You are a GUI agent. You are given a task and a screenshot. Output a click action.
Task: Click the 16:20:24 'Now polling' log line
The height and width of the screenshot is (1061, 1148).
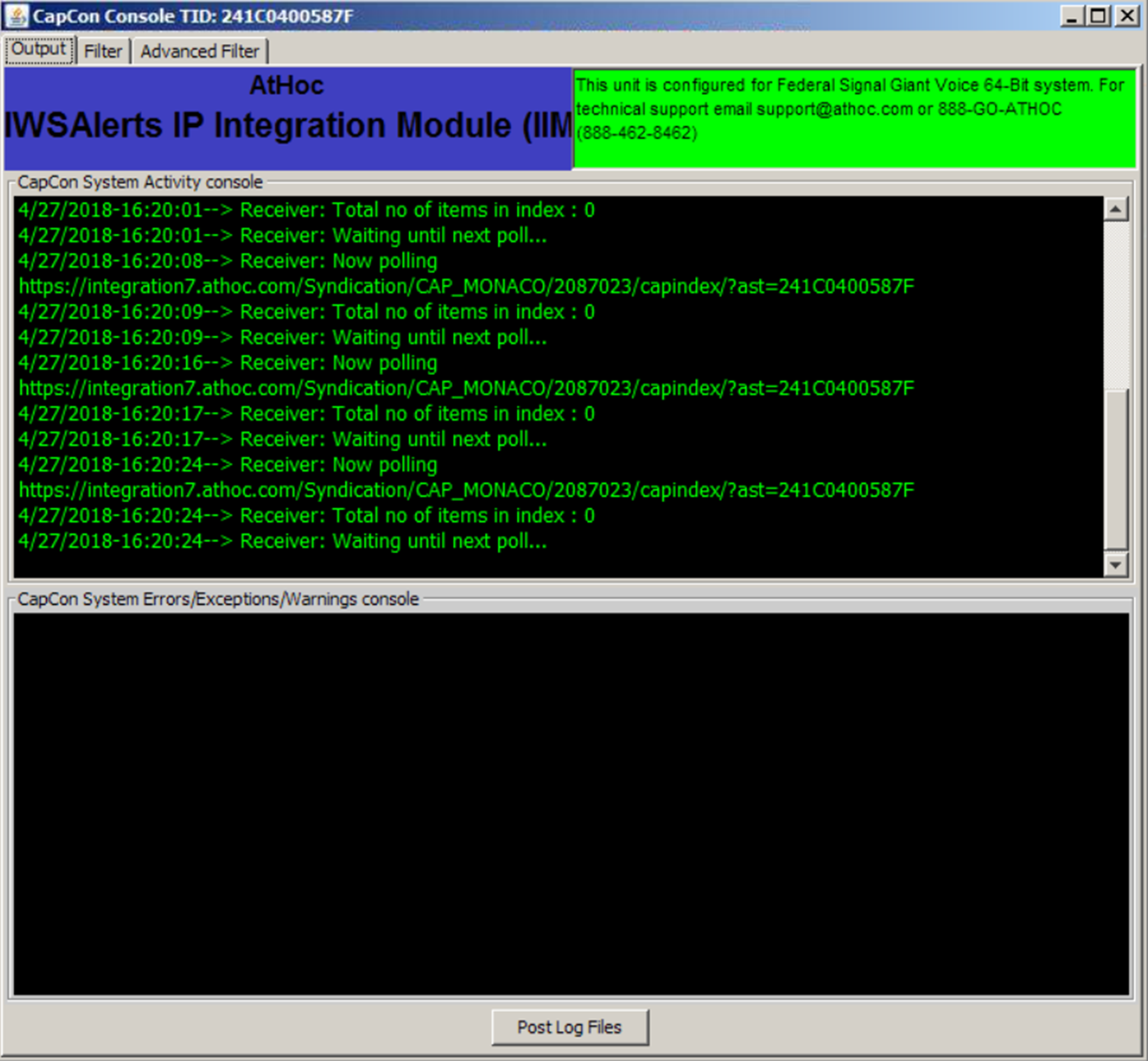pyautogui.click(x=228, y=465)
